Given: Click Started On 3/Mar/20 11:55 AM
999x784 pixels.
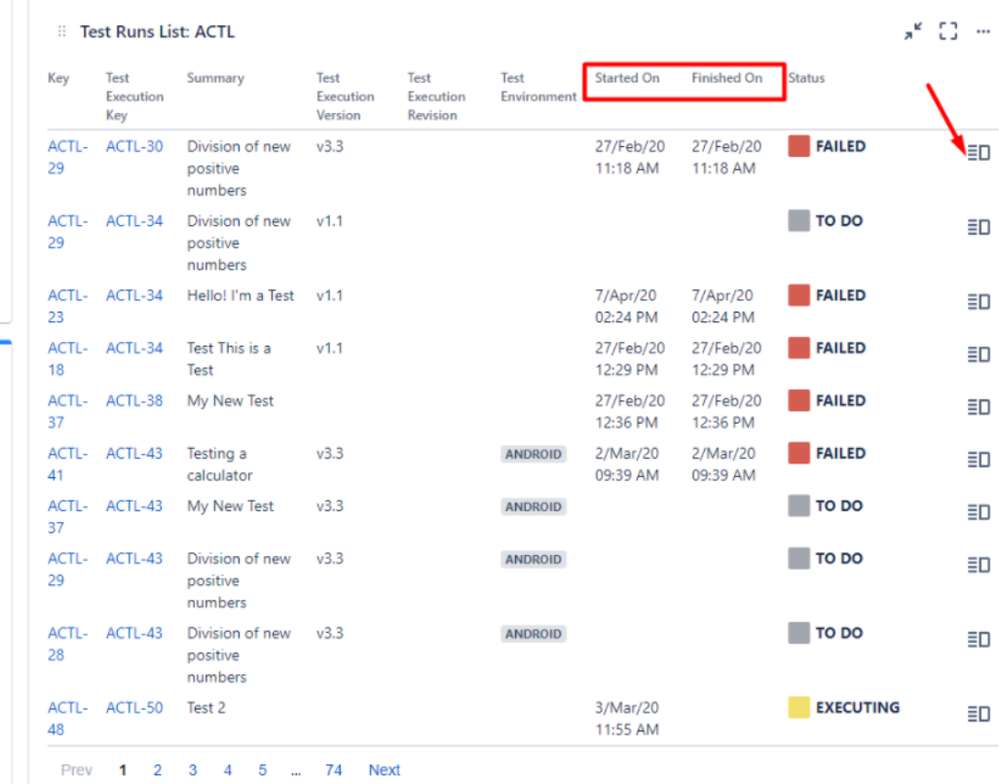Looking at the screenshot, I should [x=627, y=718].
